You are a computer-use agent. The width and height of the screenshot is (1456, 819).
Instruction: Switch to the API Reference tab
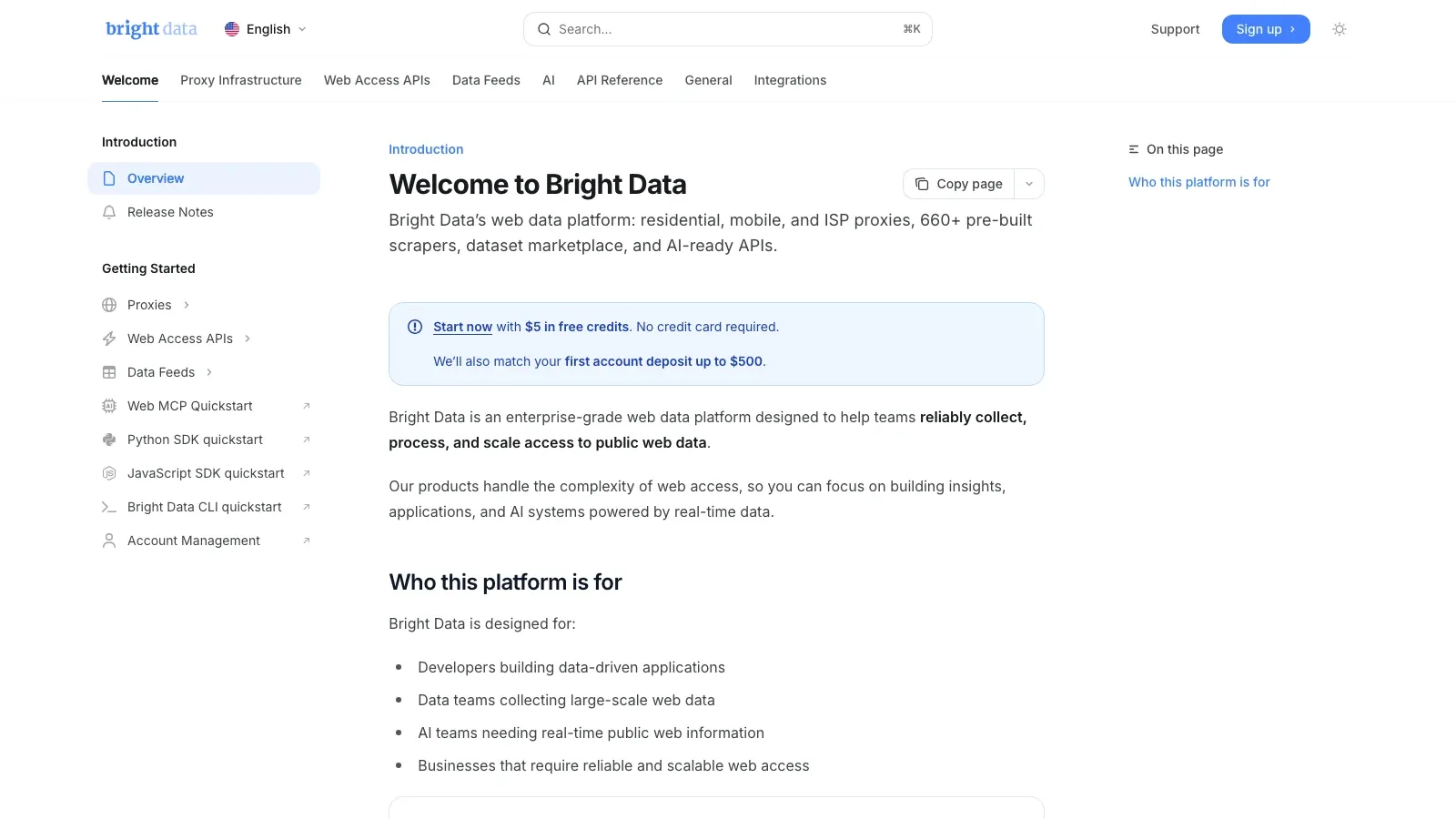tap(620, 80)
